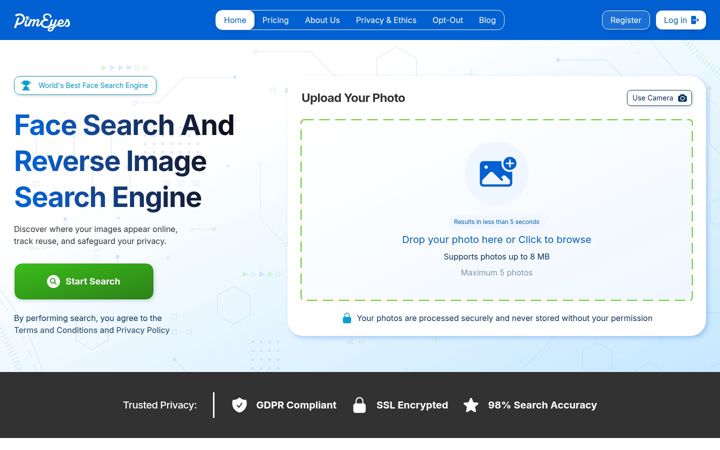The image size is (720, 450).
Task: Select Opt-Out in the navigation bar
Action: 448,20
